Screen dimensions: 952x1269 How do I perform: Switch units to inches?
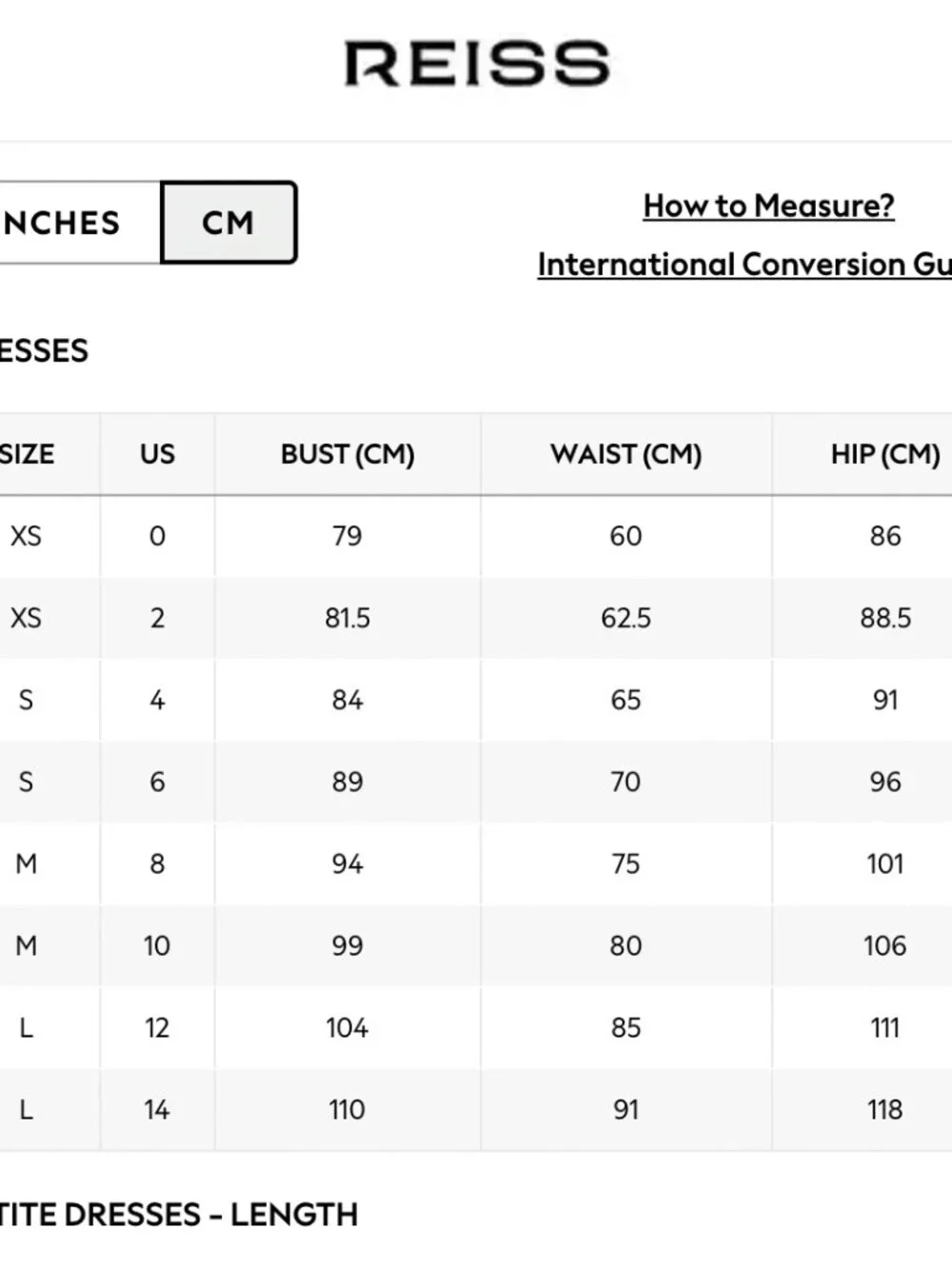click(79, 223)
